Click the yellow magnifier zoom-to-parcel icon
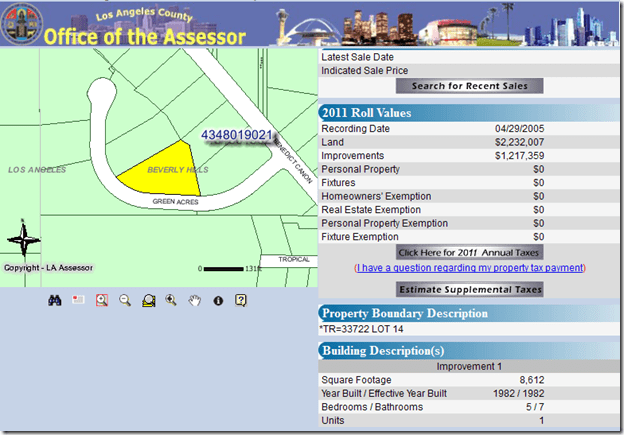 coord(148,300)
